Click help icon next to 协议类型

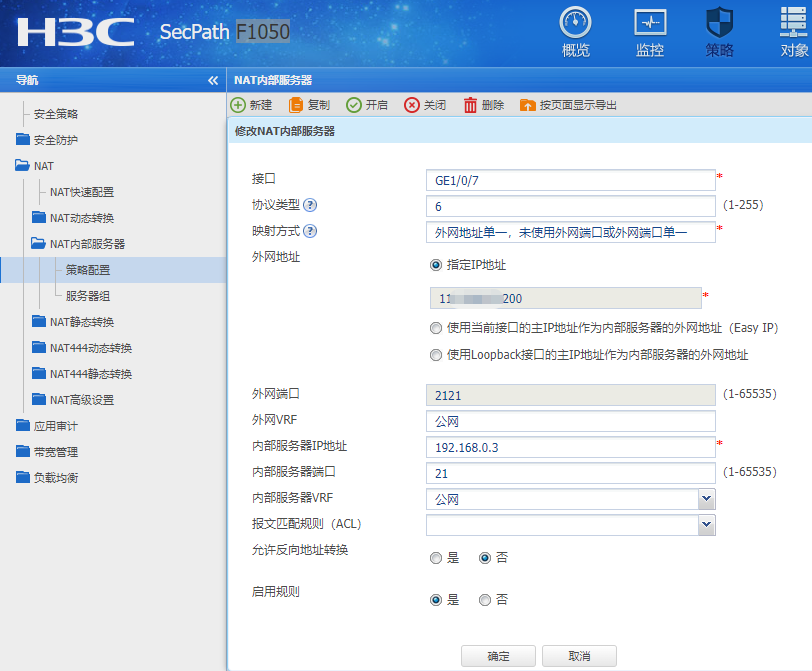tap(310, 206)
